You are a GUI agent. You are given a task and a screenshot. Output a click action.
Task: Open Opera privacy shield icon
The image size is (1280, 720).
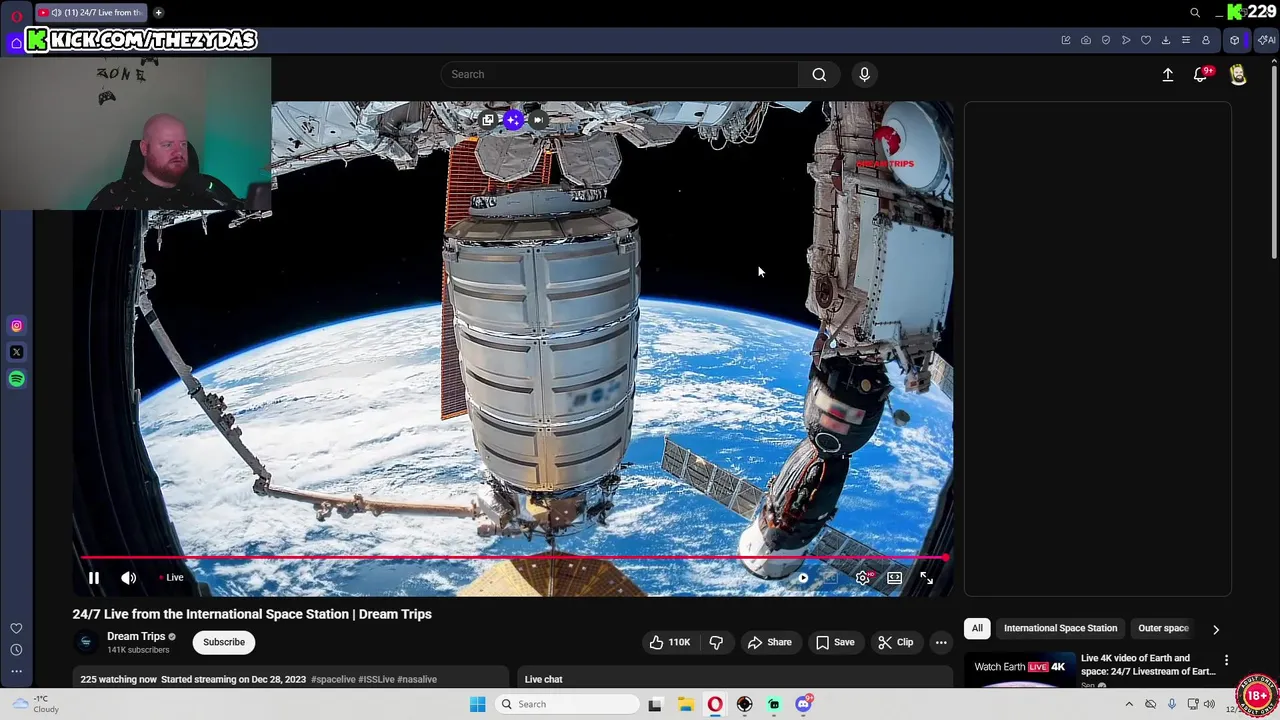(1106, 40)
